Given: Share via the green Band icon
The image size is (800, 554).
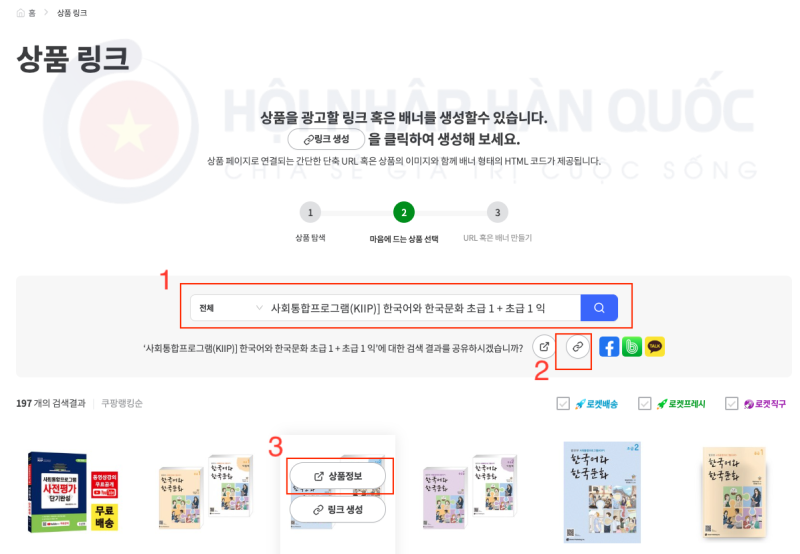Looking at the screenshot, I should pyautogui.click(x=632, y=347).
